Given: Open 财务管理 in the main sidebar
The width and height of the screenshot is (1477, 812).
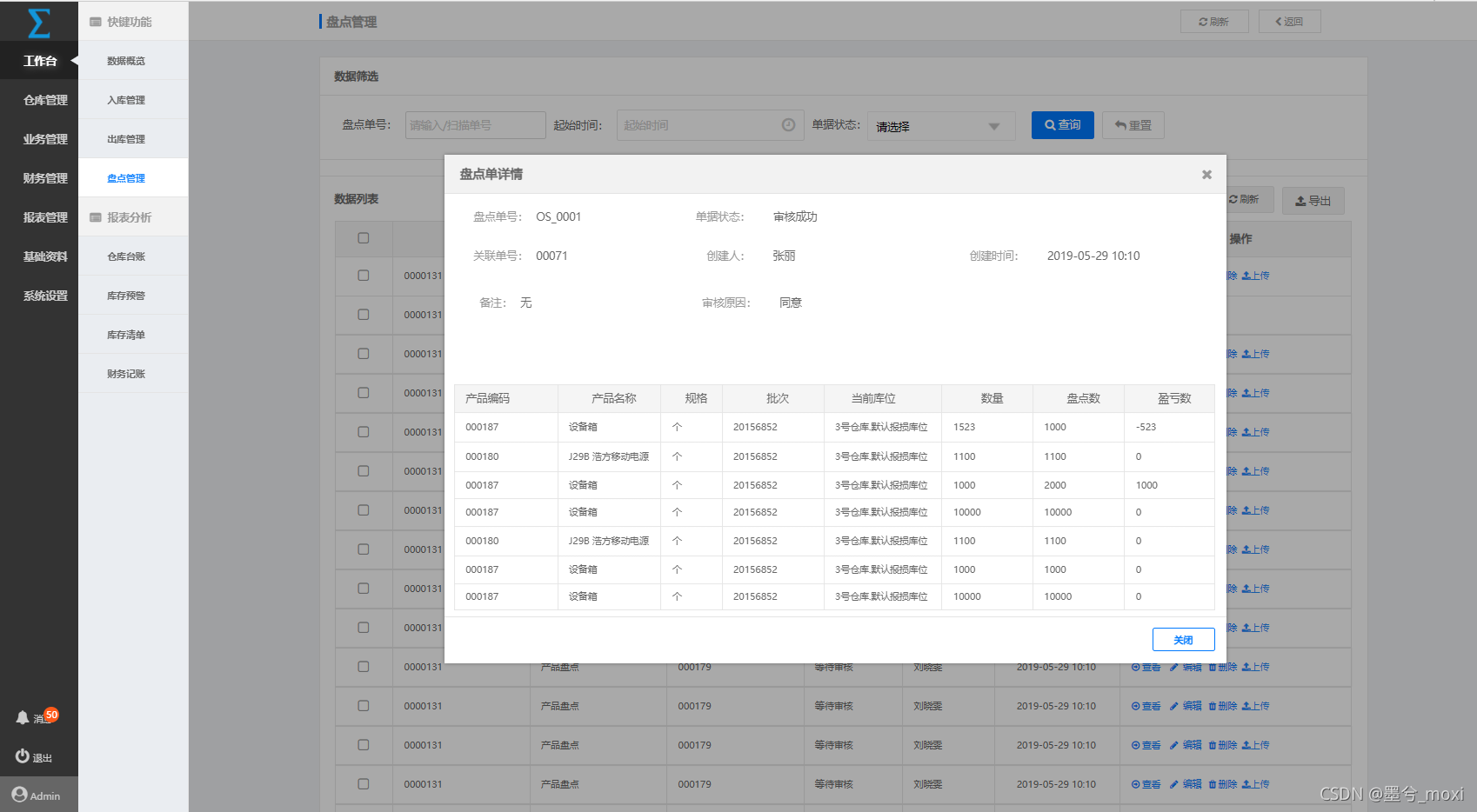Looking at the screenshot, I should (45, 178).
